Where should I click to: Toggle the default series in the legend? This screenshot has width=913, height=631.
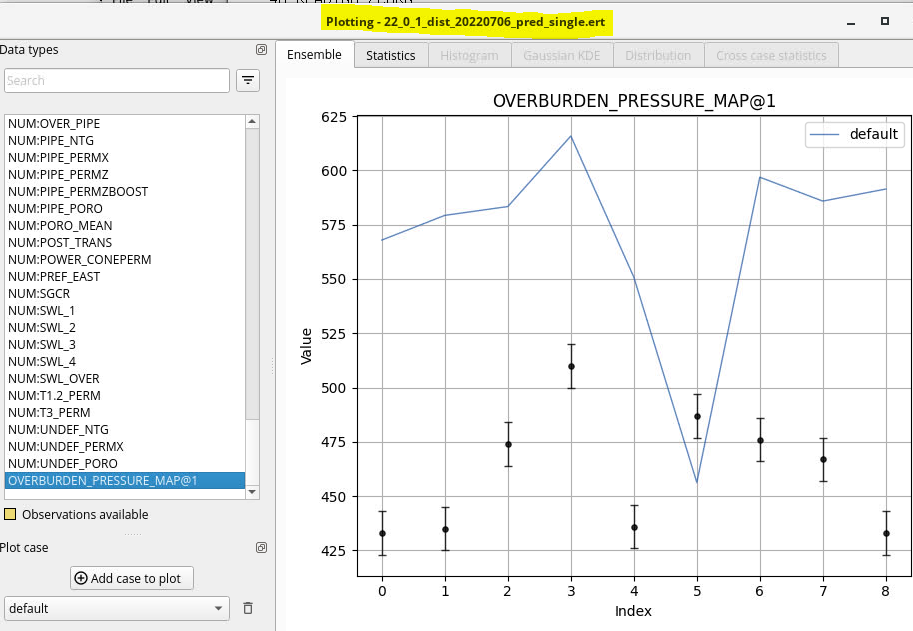click(x=854, y=134)
